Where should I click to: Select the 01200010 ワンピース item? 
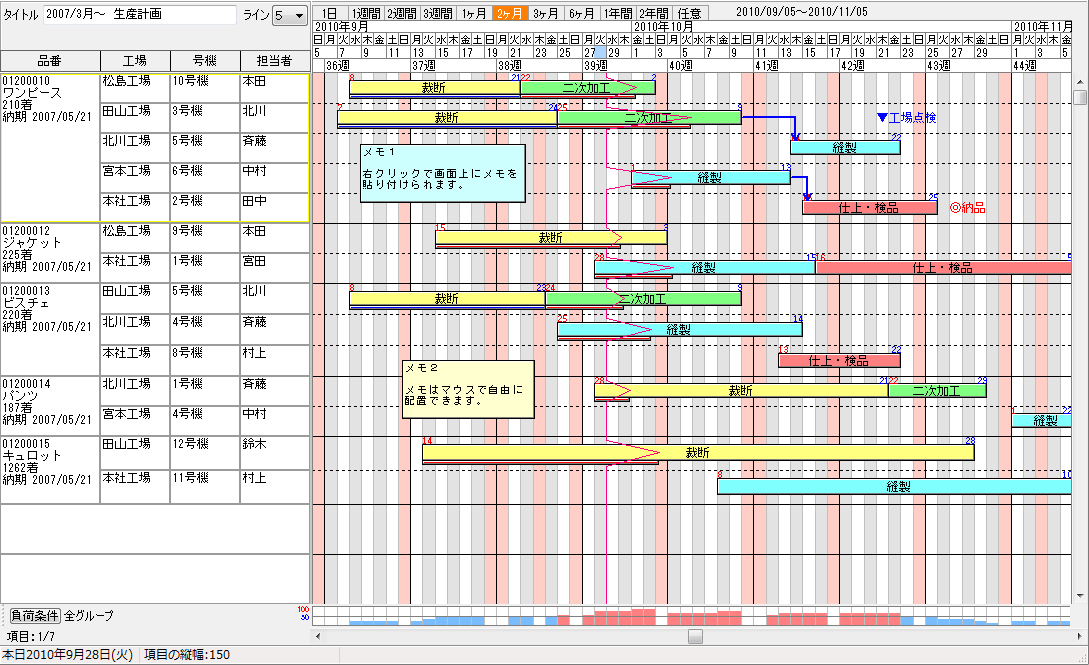[x=49, y=105]
